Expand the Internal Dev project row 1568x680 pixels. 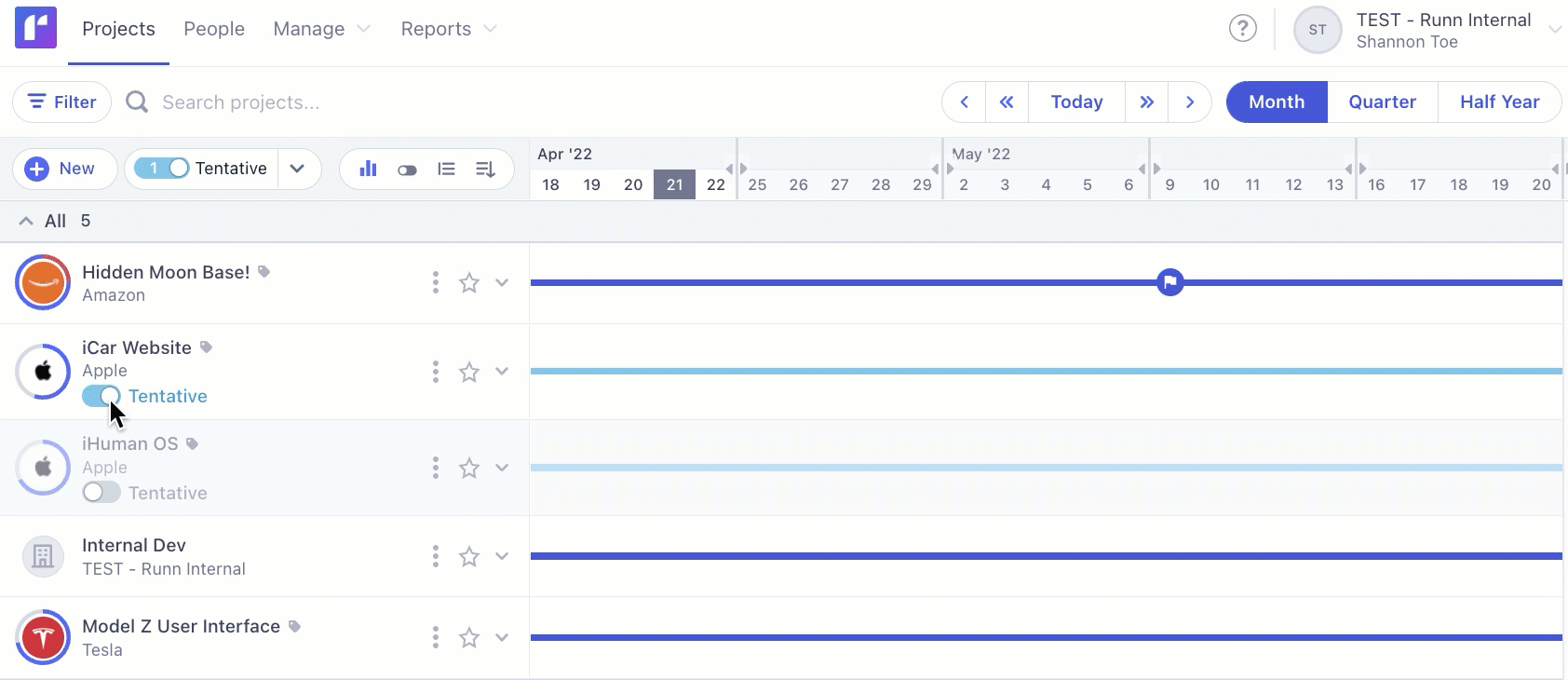(x=502, y=557)
